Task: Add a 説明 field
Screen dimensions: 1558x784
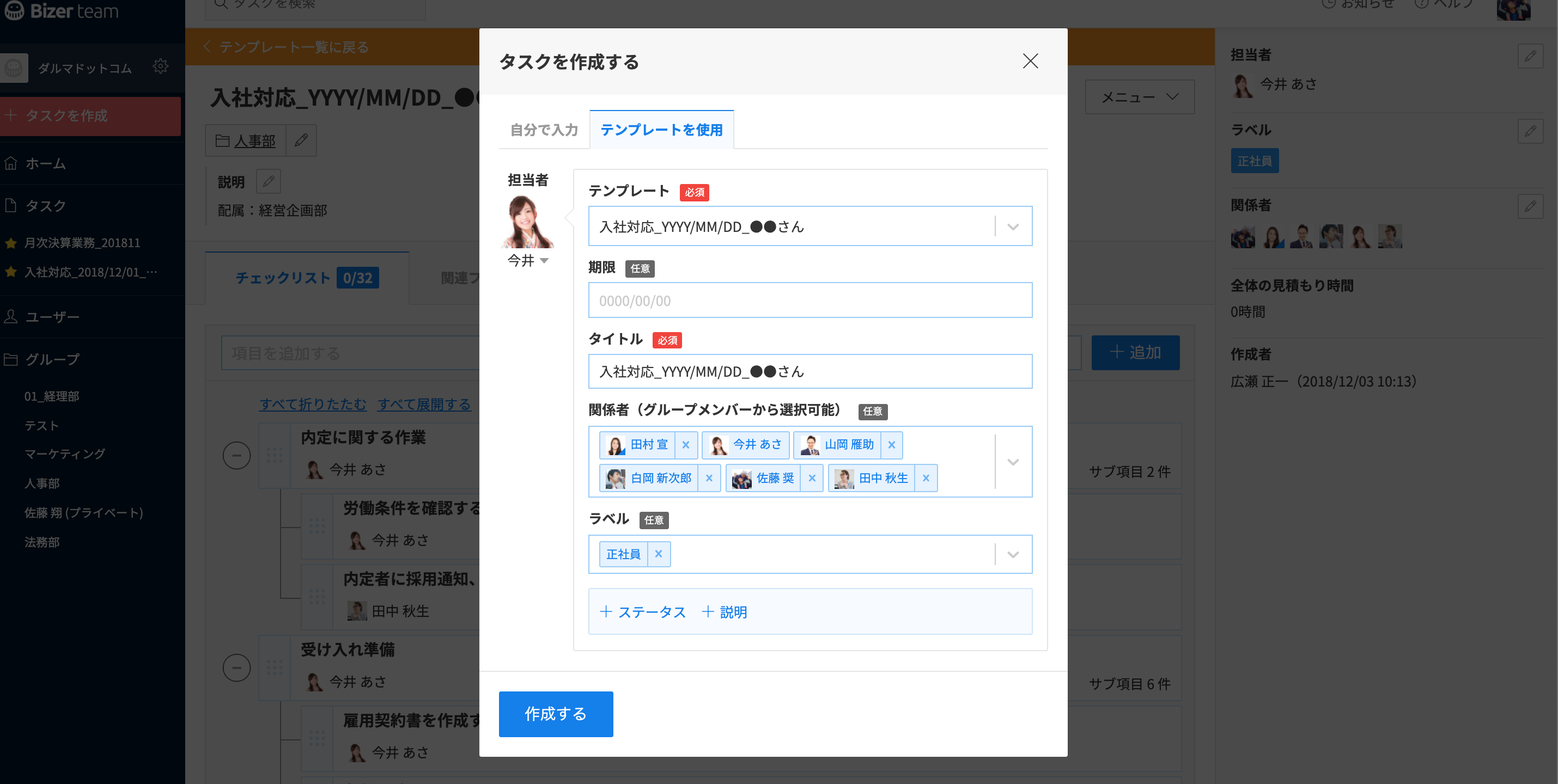Action: coord(724,612)
